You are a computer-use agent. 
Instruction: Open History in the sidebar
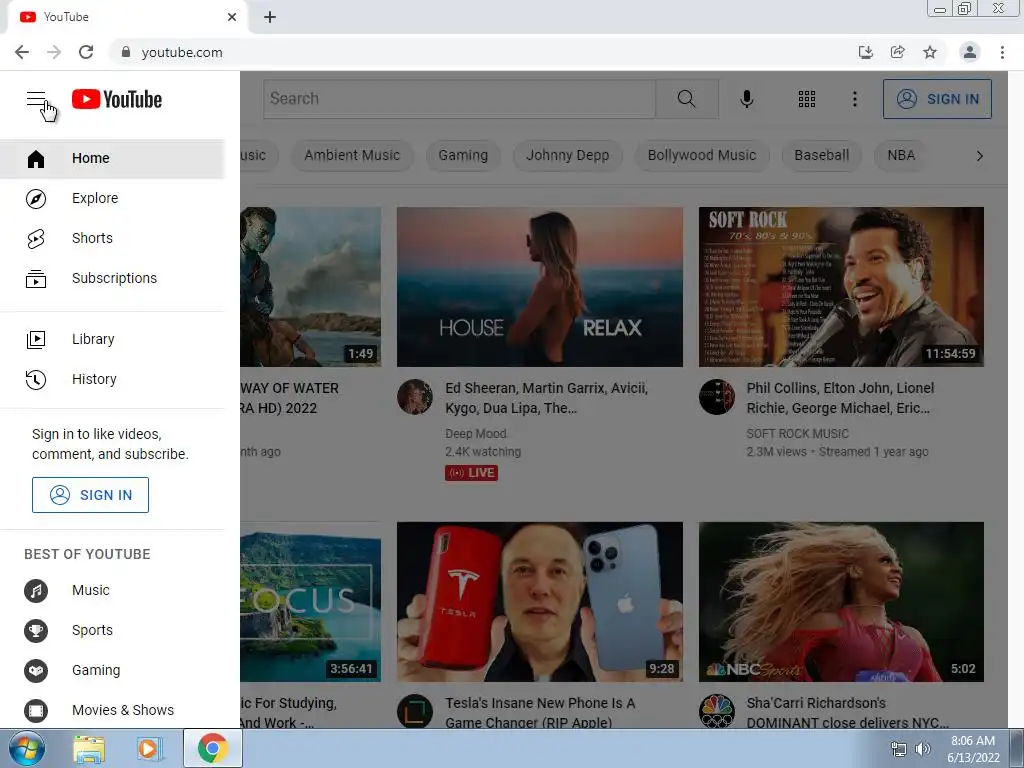point(112,379)
